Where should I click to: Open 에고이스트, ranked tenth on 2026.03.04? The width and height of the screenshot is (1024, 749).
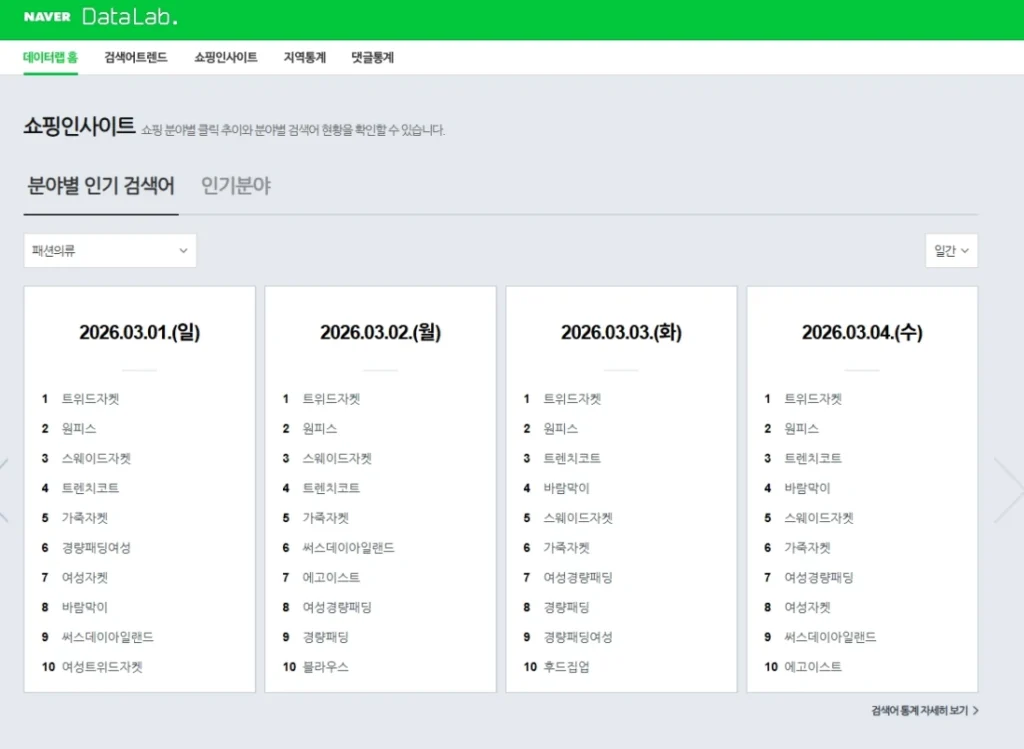coord(812,667)
